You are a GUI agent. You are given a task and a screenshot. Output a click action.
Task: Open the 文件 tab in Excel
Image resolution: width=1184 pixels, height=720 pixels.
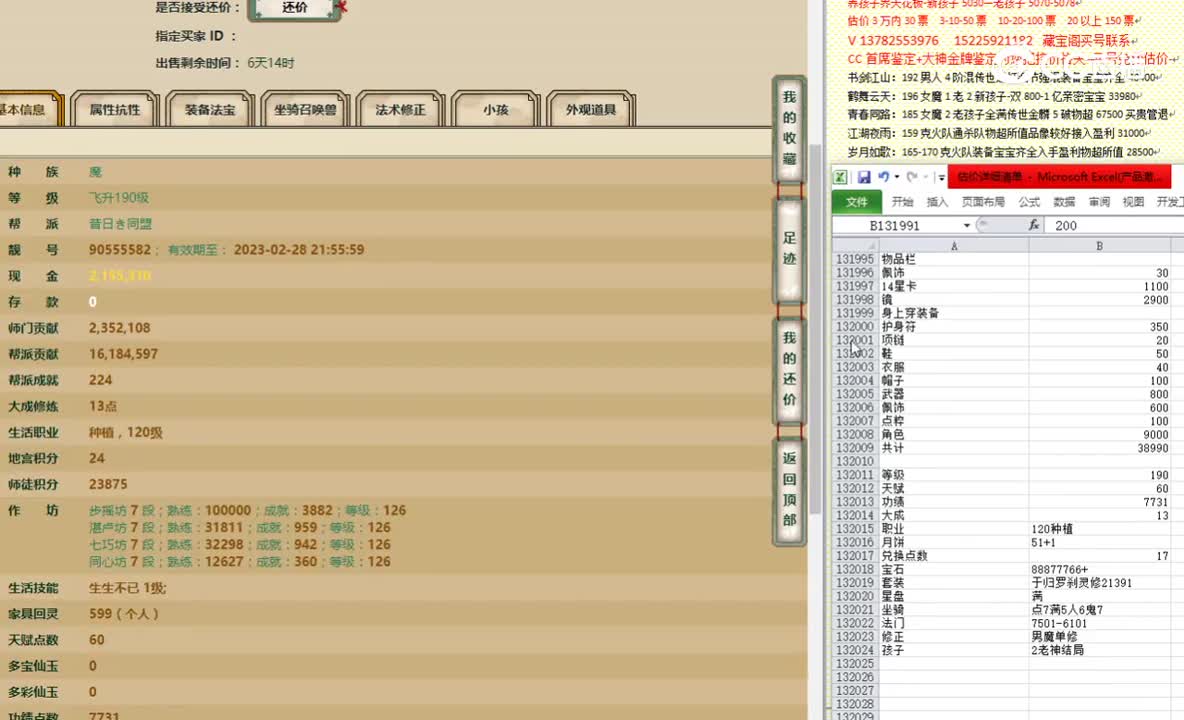coord(856,202)
